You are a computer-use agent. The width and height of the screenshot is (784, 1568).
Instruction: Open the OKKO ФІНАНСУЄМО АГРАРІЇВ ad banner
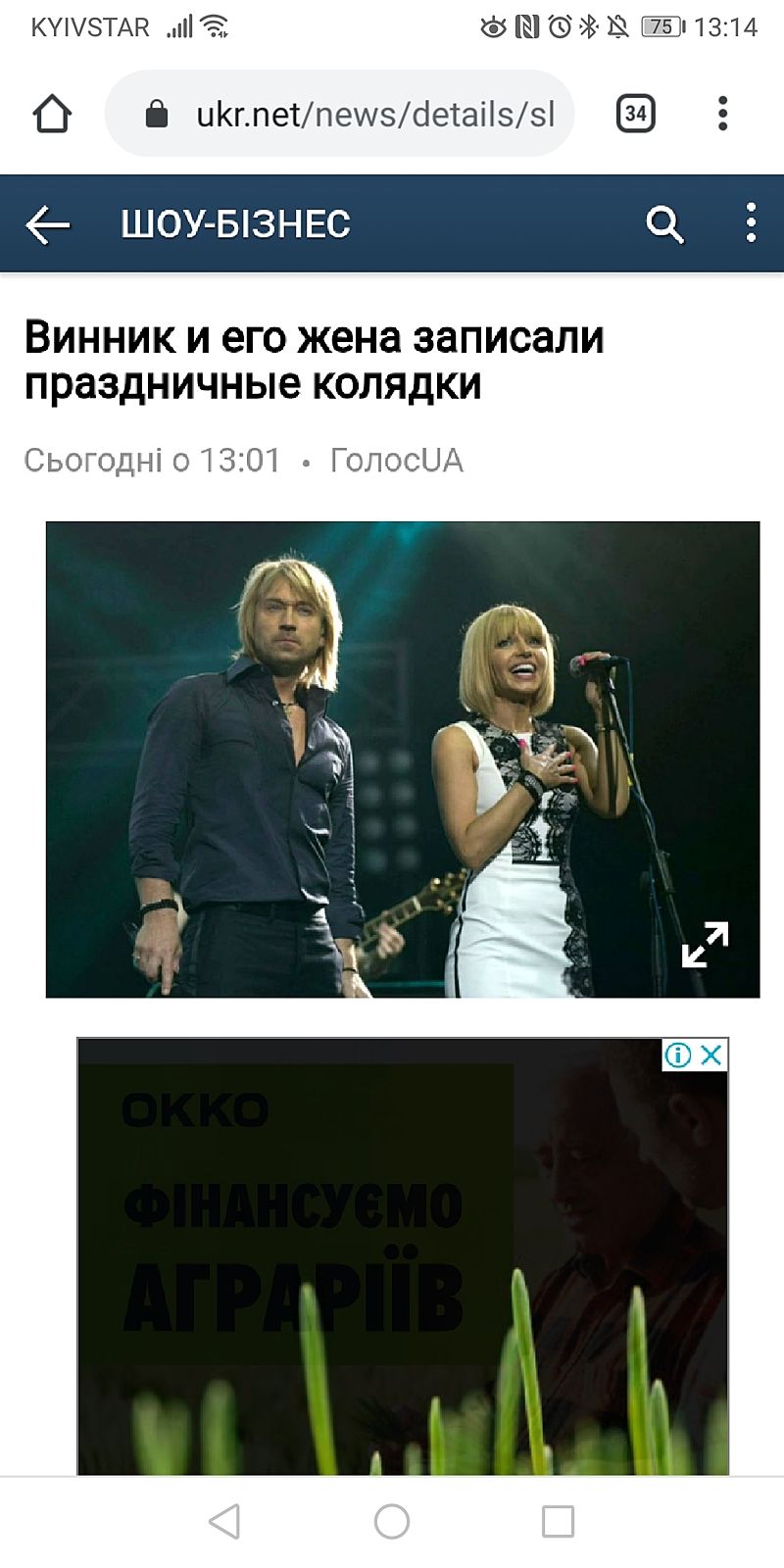(x=403, y=1256)
